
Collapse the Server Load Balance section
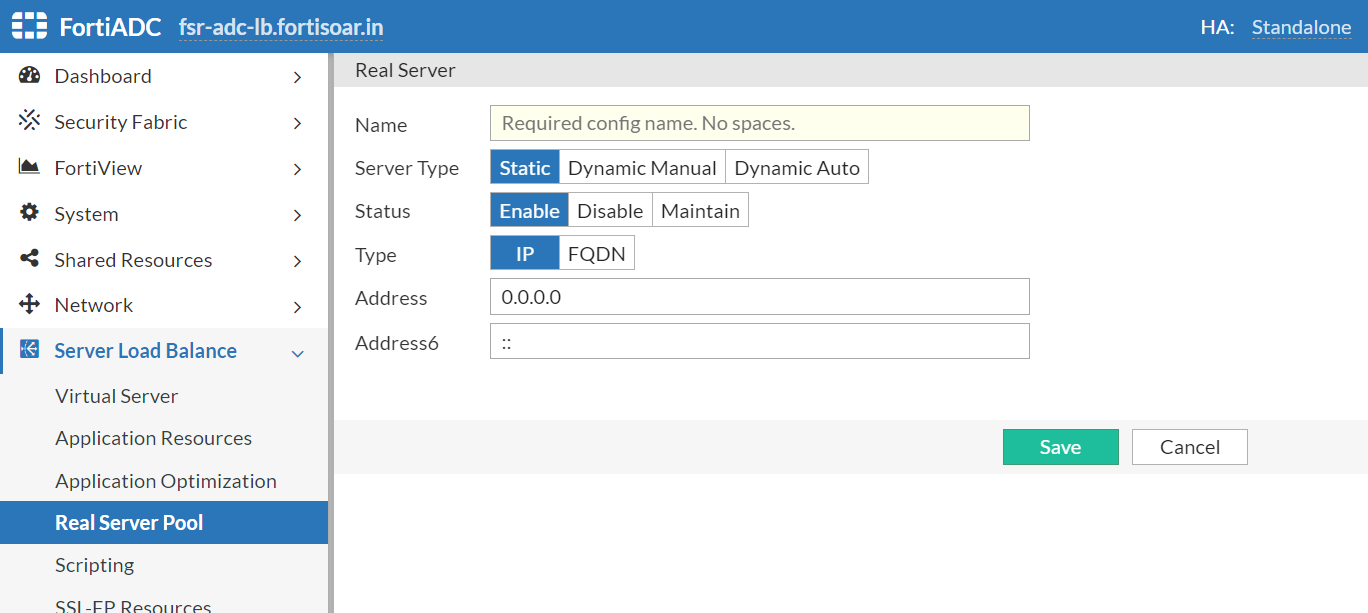pyautogui.click(x=297, y=353)
